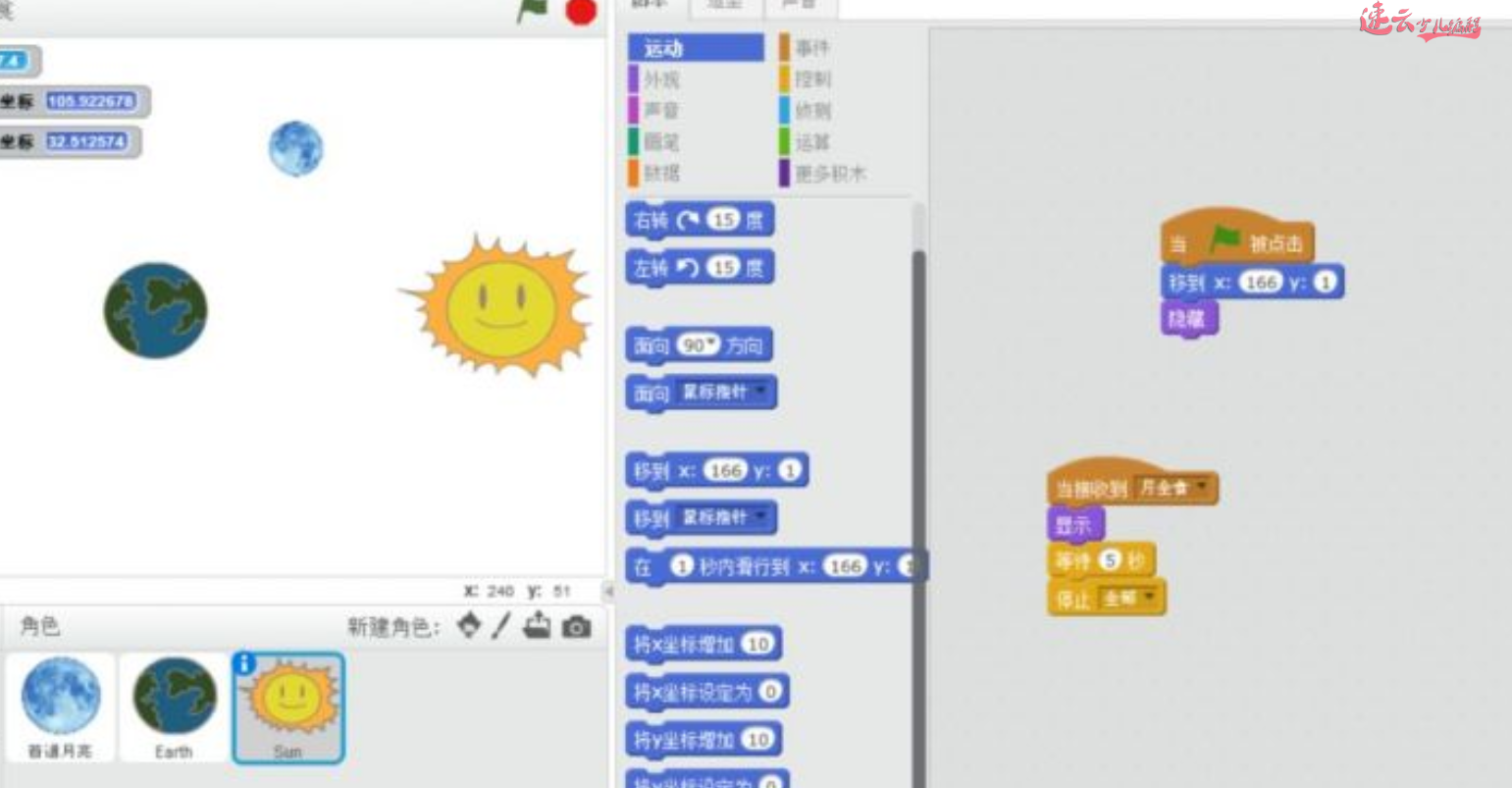1512x788 pixels.
Task: Open the Sun sprite's info via its i badge
Action: tap(244, 664)
